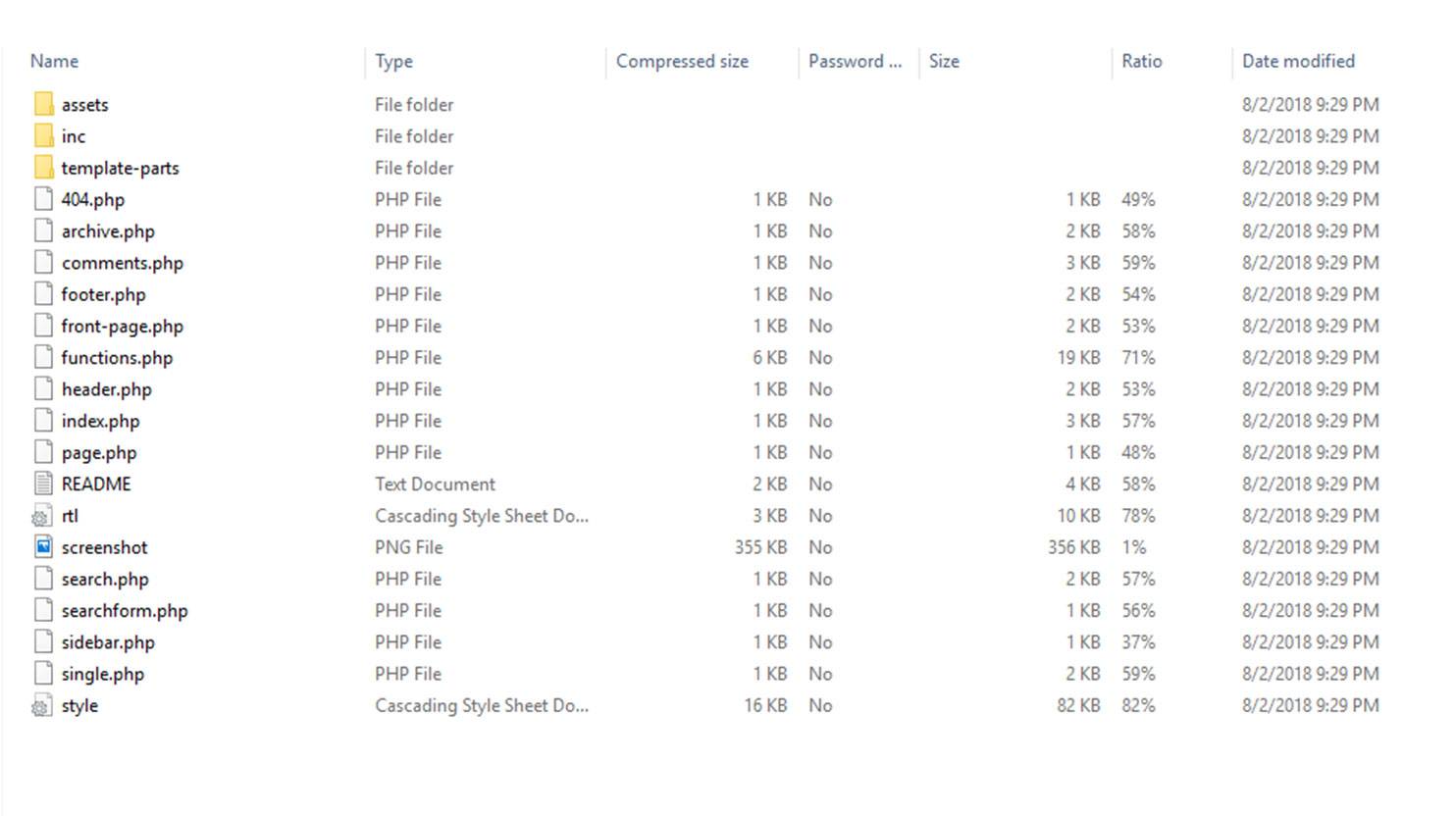This screenshot has height=816, width=1456.
Task: Click the template-parts folder icon
Action: pos(43,168)
